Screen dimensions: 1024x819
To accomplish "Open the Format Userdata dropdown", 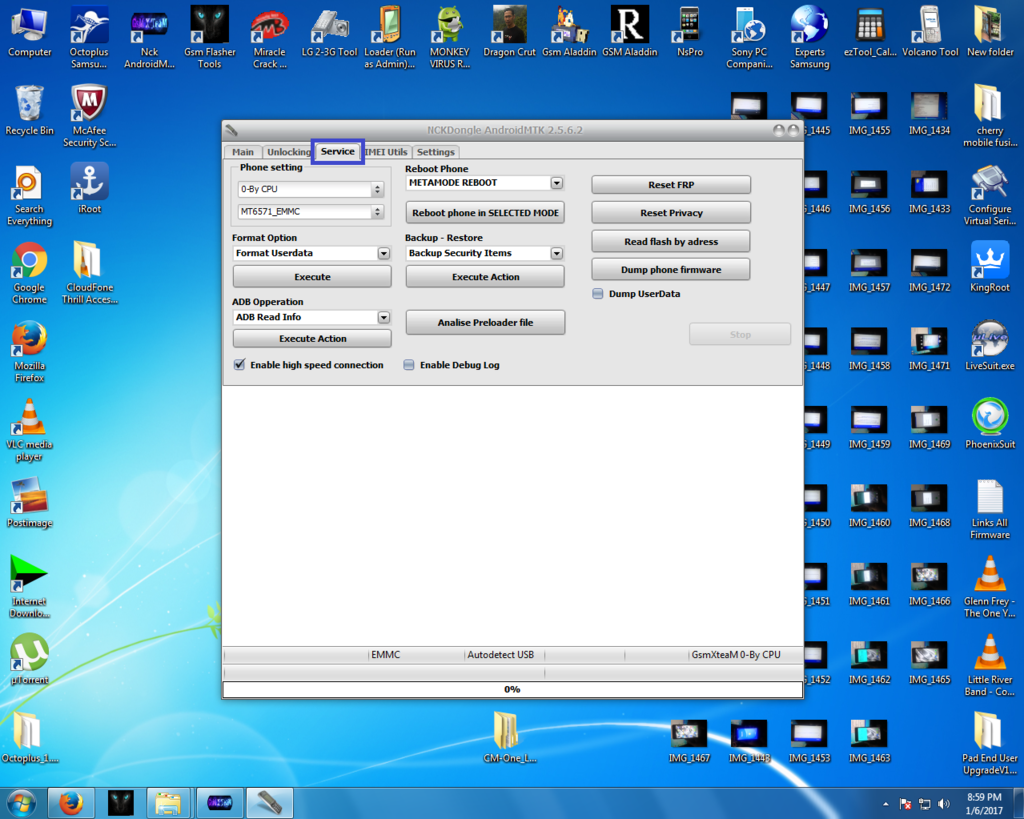I will pyautogui.click(x=383, y=254).
